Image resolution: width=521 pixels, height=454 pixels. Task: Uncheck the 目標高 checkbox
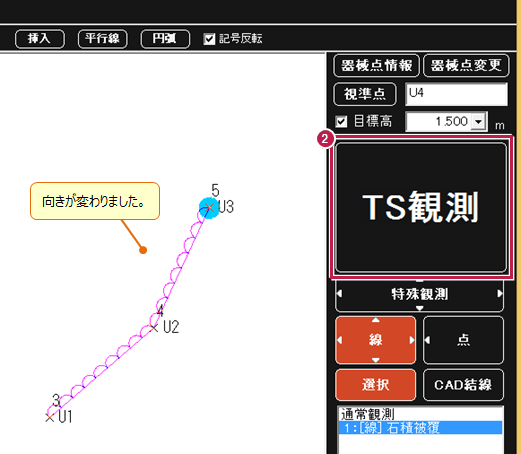tap(341, 121)
